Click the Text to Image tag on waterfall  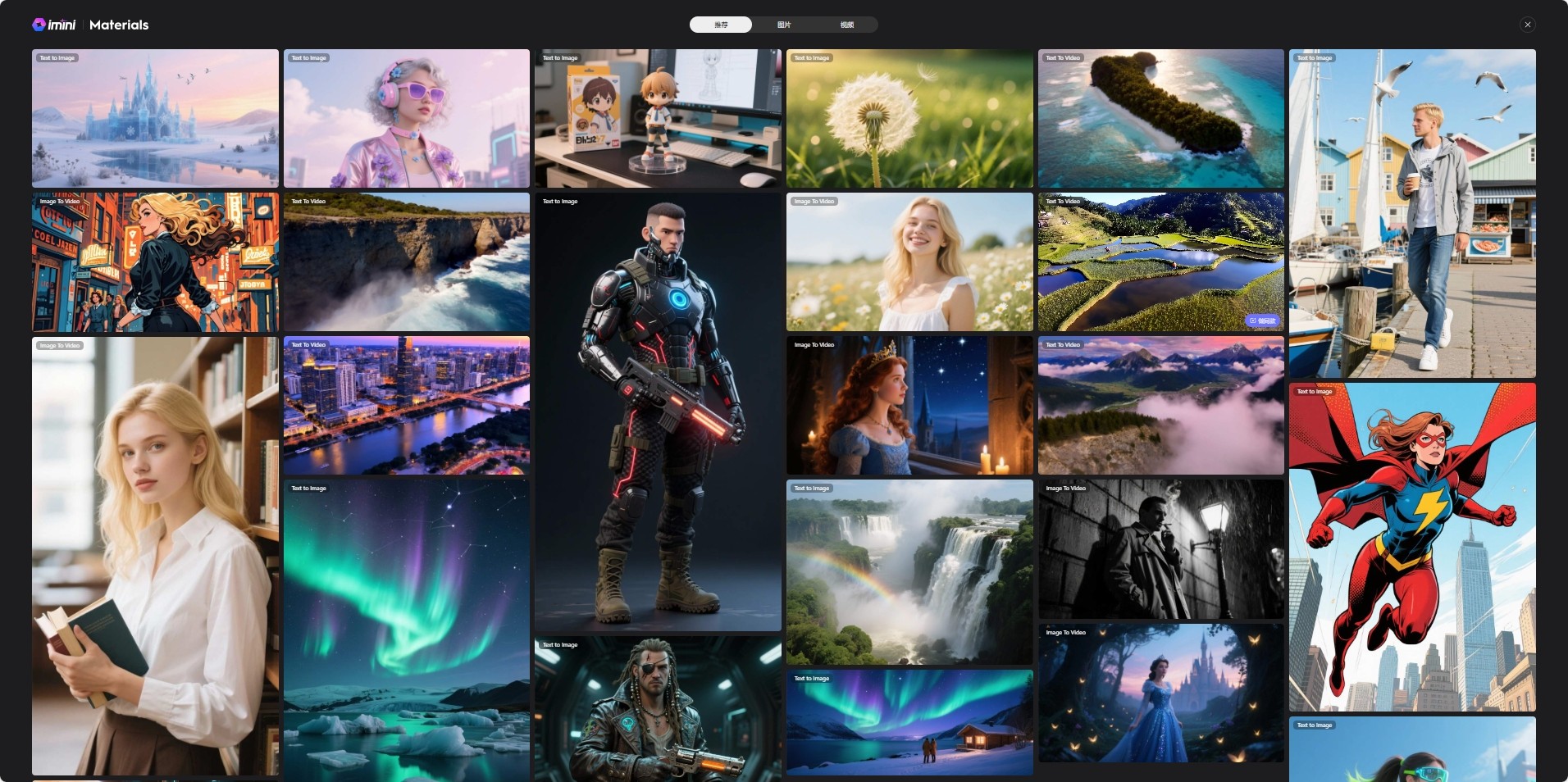pyautogui.click(x=812, y=489)
